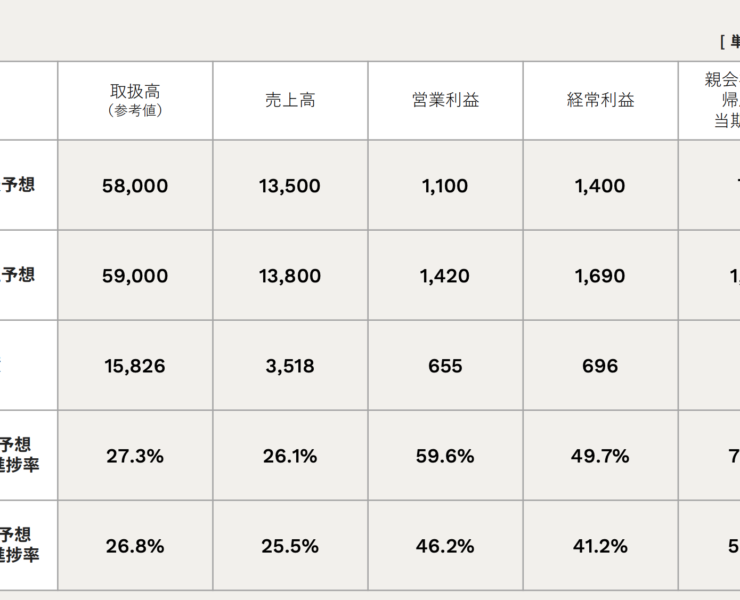Select the 13,500 sales cell
Image resolution: width=740 pixels, height=600 pixels.
(x=290, y=186)
